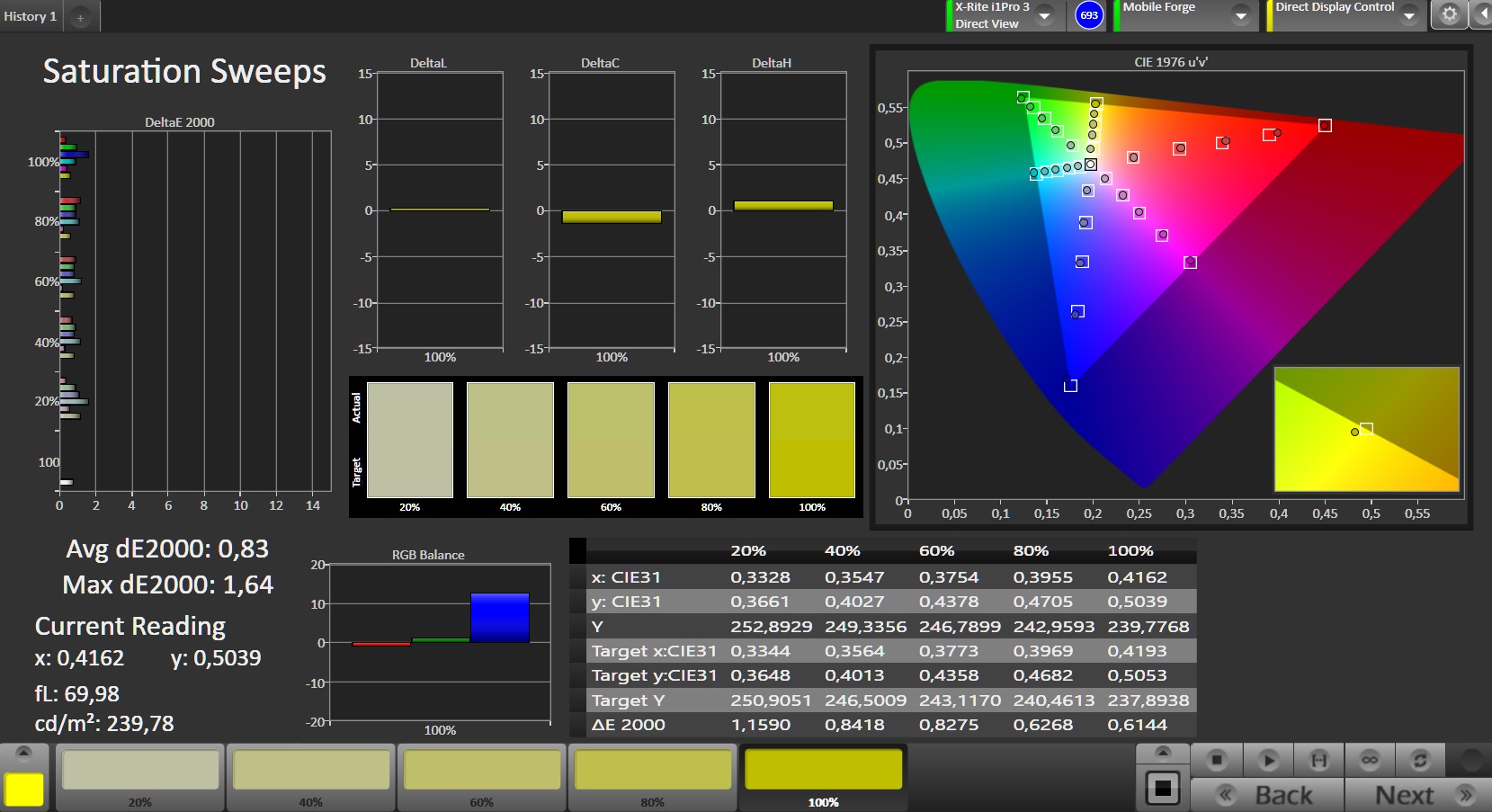Expand the color selector up-arrow above yellow swatch
Screen dimensions: 1492x812
pyautogui.click(x=24, y=753)
